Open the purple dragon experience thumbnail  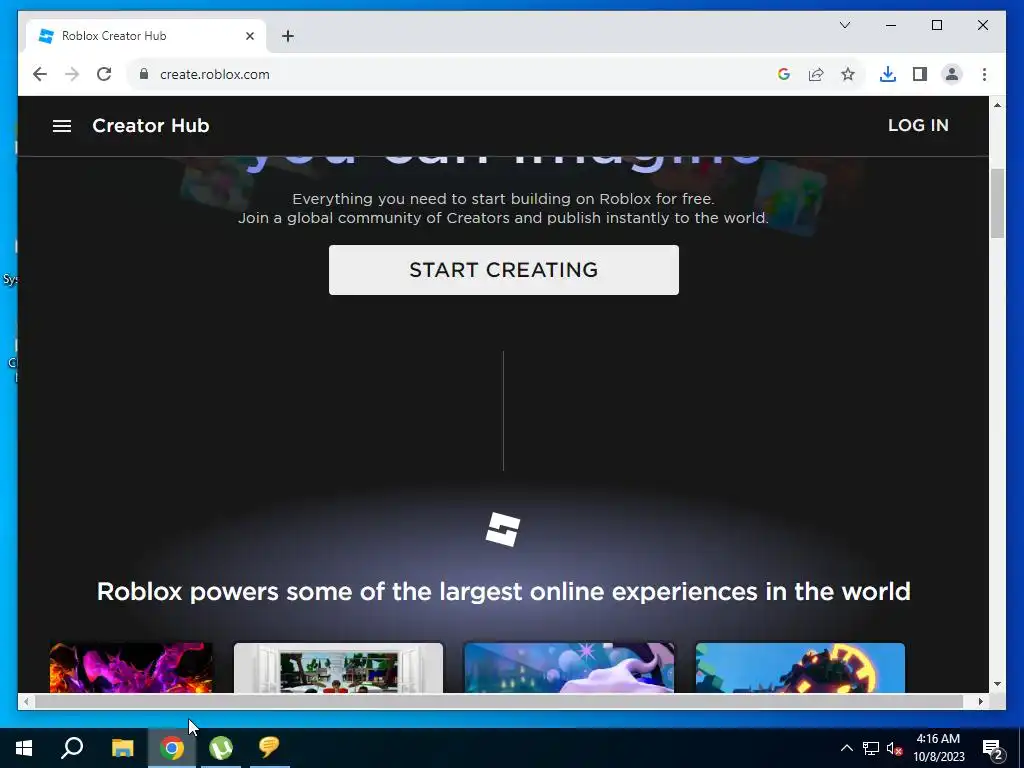pos(131,667)
